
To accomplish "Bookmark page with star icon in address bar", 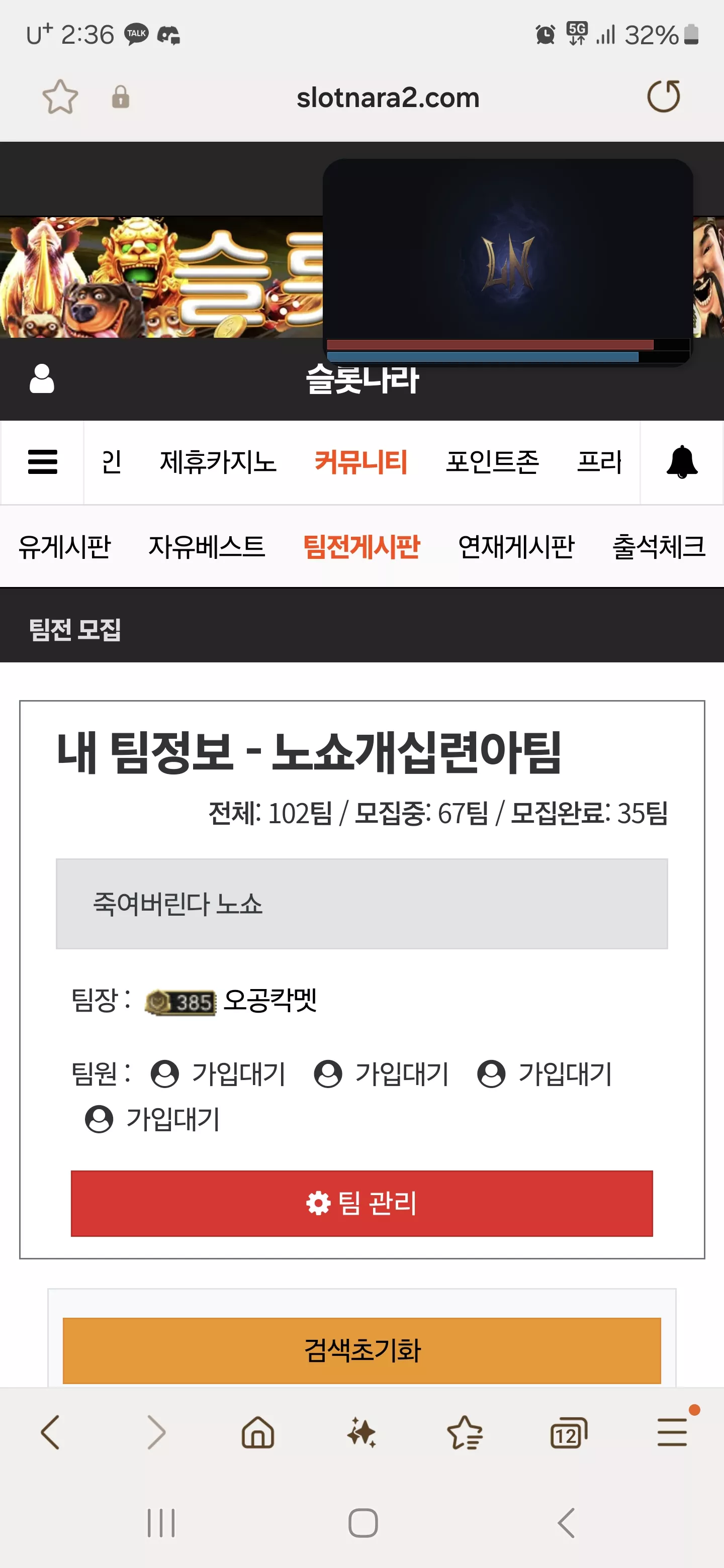I will pos(60,97).
